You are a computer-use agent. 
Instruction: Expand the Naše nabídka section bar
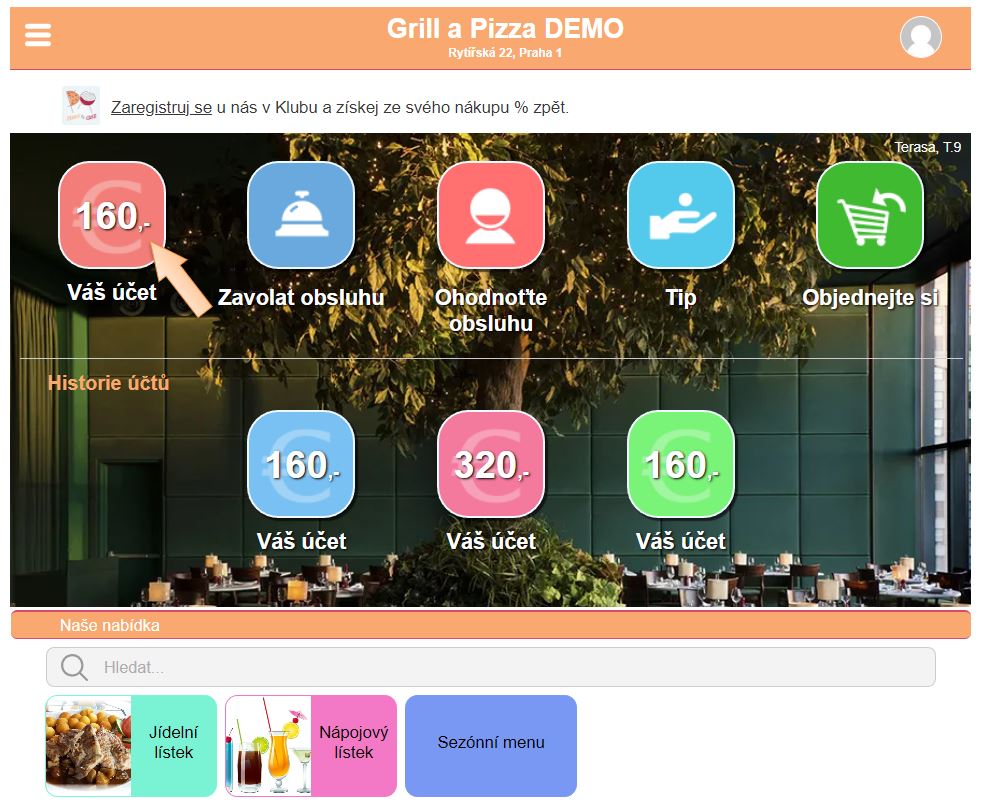click(490, 625)
